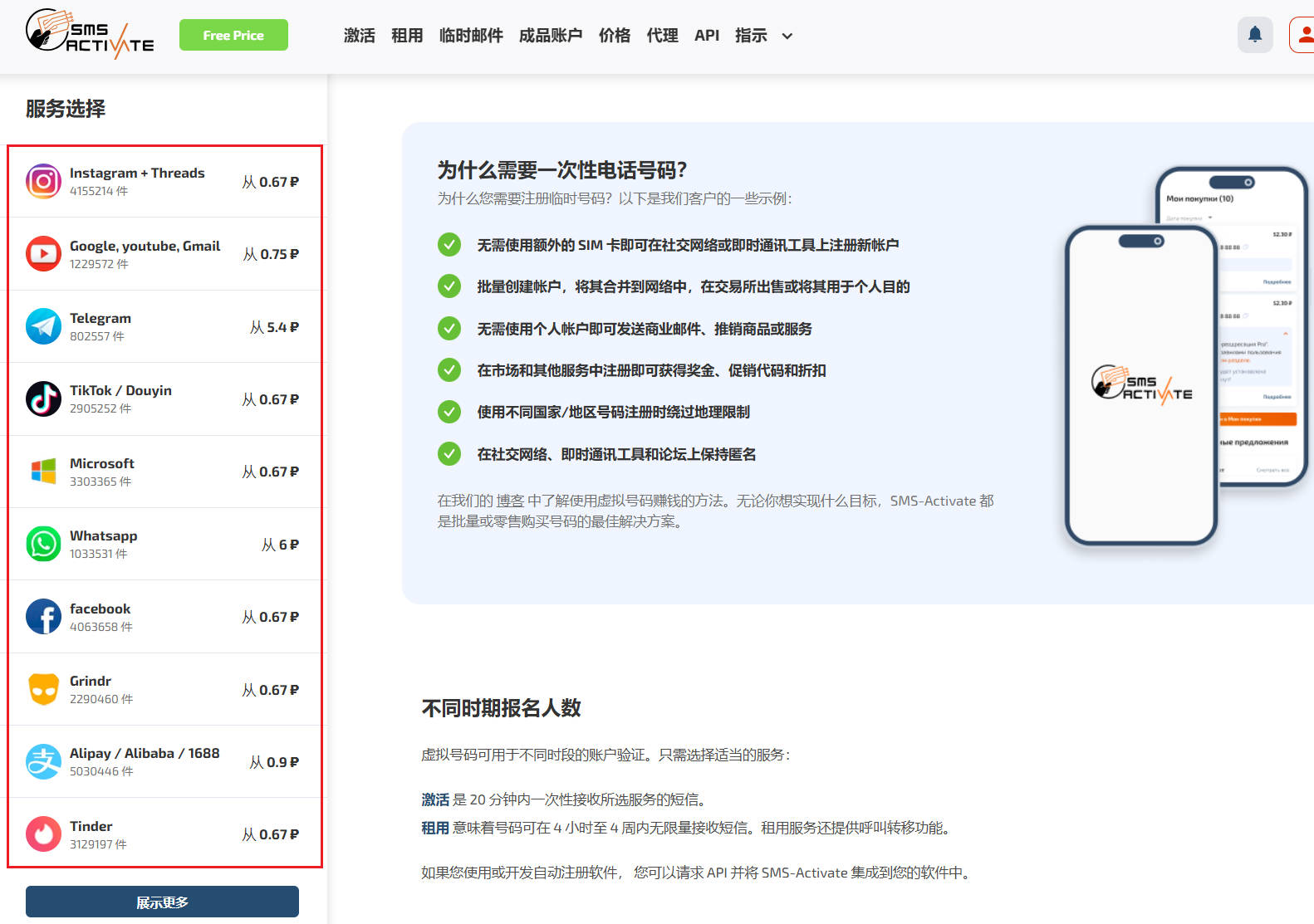Select Grindr service name
This screenshot has width=1314, height=924.
coord(91,681)
